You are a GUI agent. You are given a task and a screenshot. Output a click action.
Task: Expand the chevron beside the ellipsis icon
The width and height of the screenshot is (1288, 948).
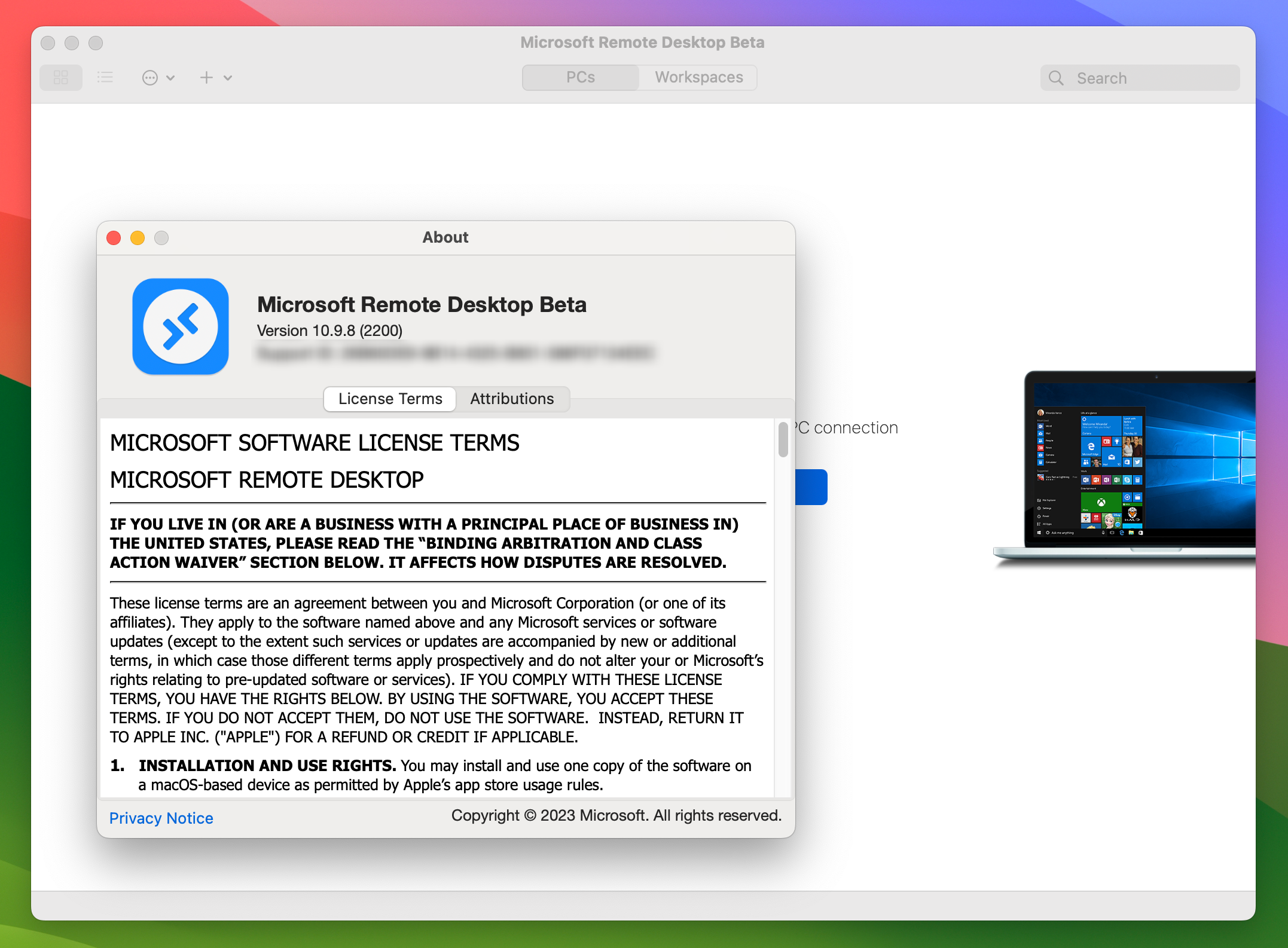[x=170, y=78]
